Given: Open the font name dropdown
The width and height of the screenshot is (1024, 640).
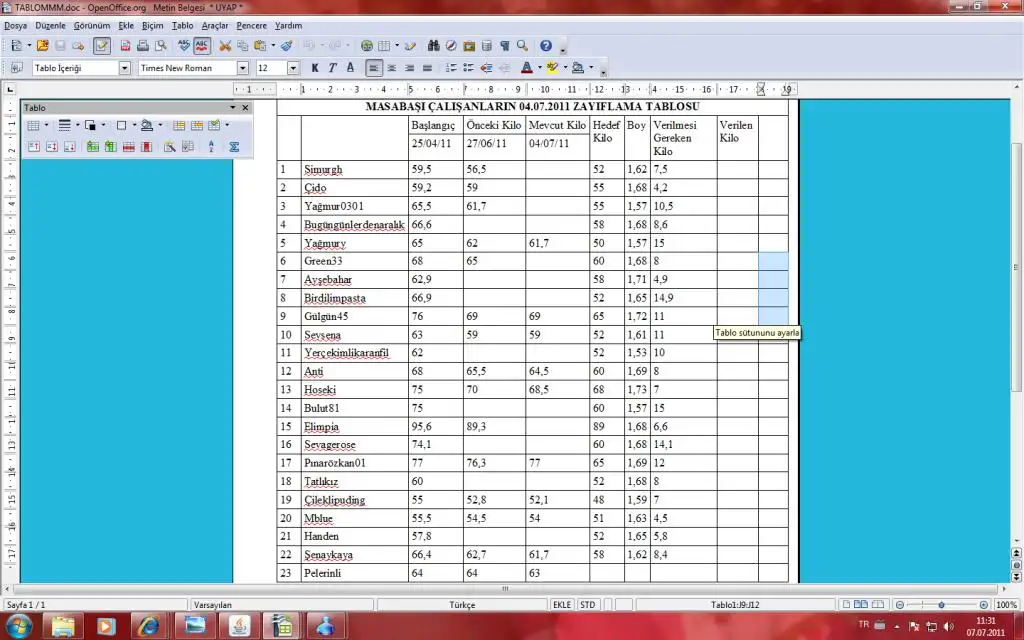Looking at the screenshot, I should (x=243, y=68).
